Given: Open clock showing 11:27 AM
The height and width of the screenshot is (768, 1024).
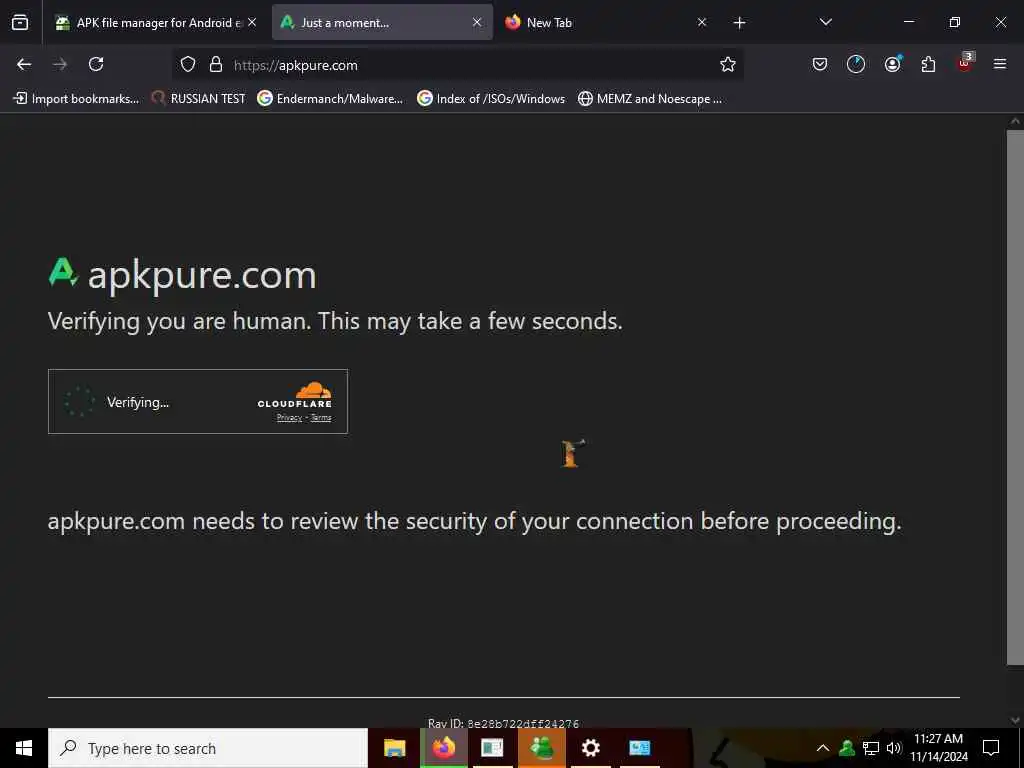Looking at the screenshot, I should tap(938, 748).
